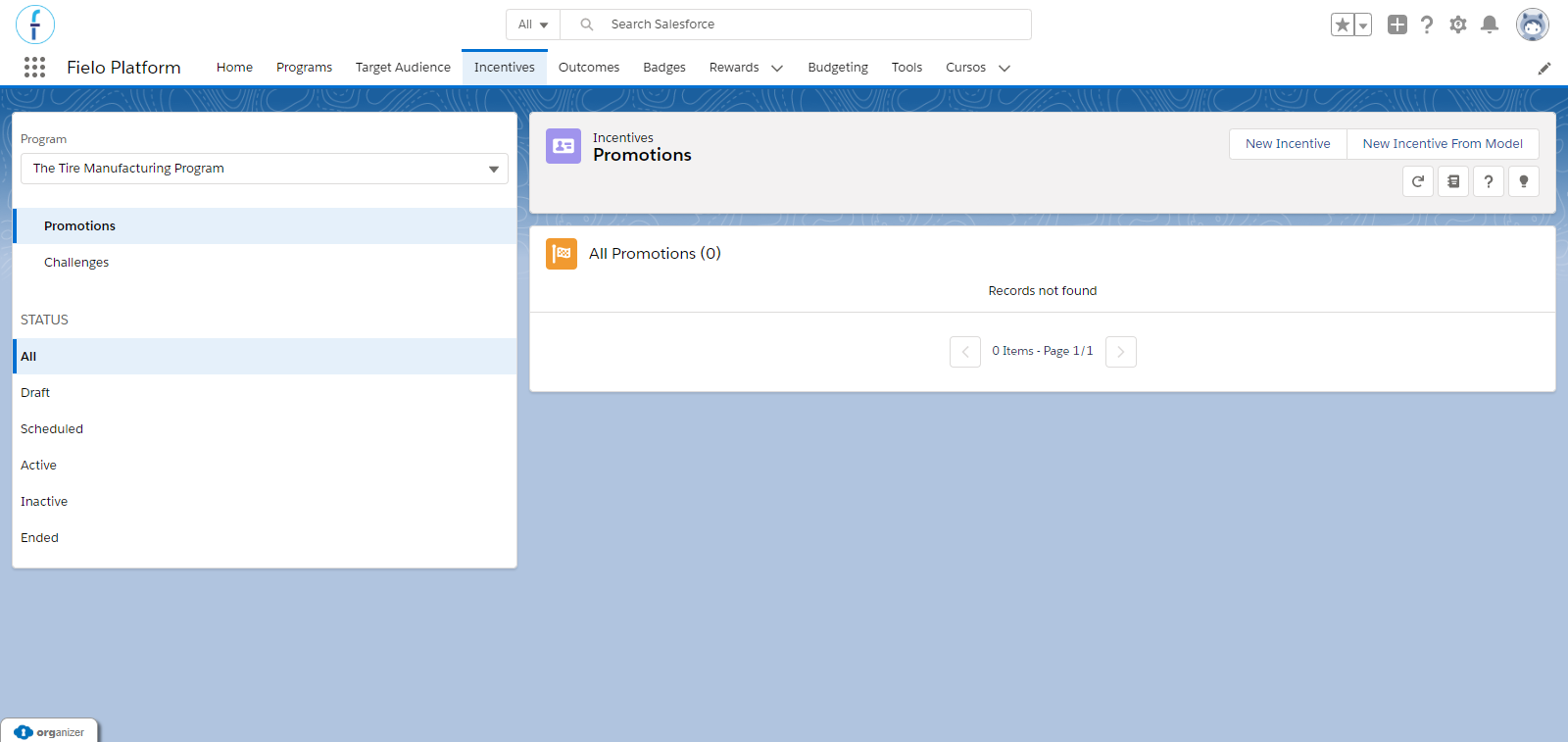Go to the Home tab
The image size is (1568, 742).
[x=234, y=68]
